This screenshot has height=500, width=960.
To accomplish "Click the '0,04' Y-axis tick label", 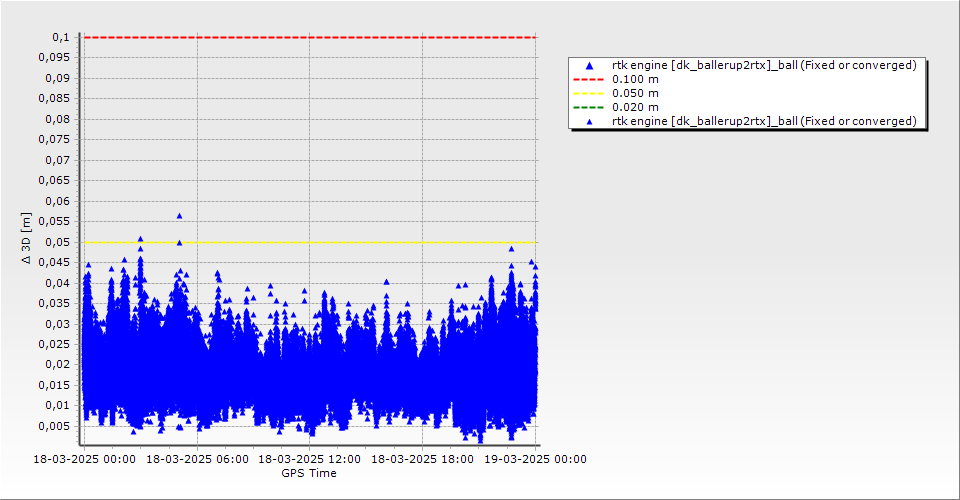I will [58, 283].
